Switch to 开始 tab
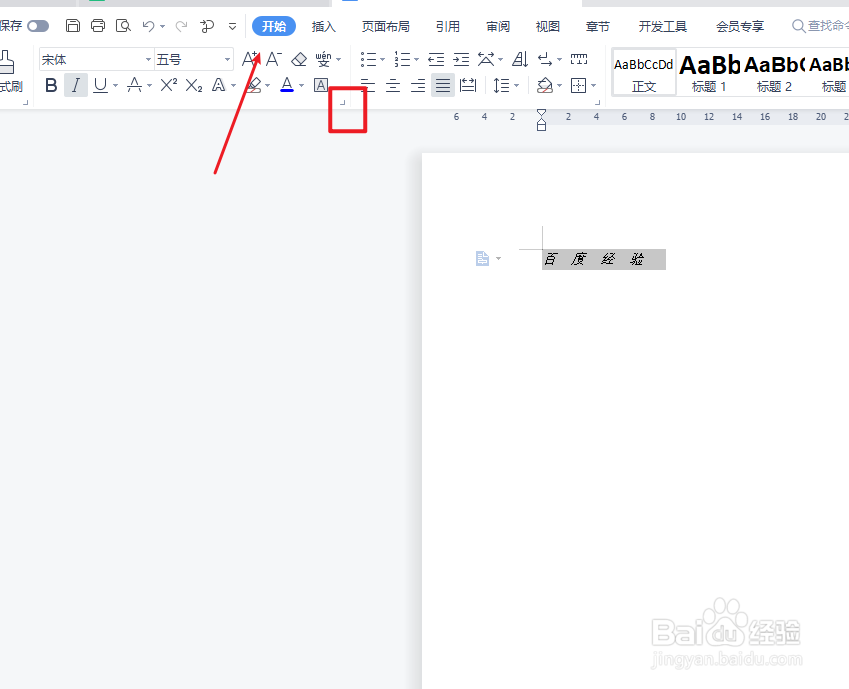 [x=274, y=26]
